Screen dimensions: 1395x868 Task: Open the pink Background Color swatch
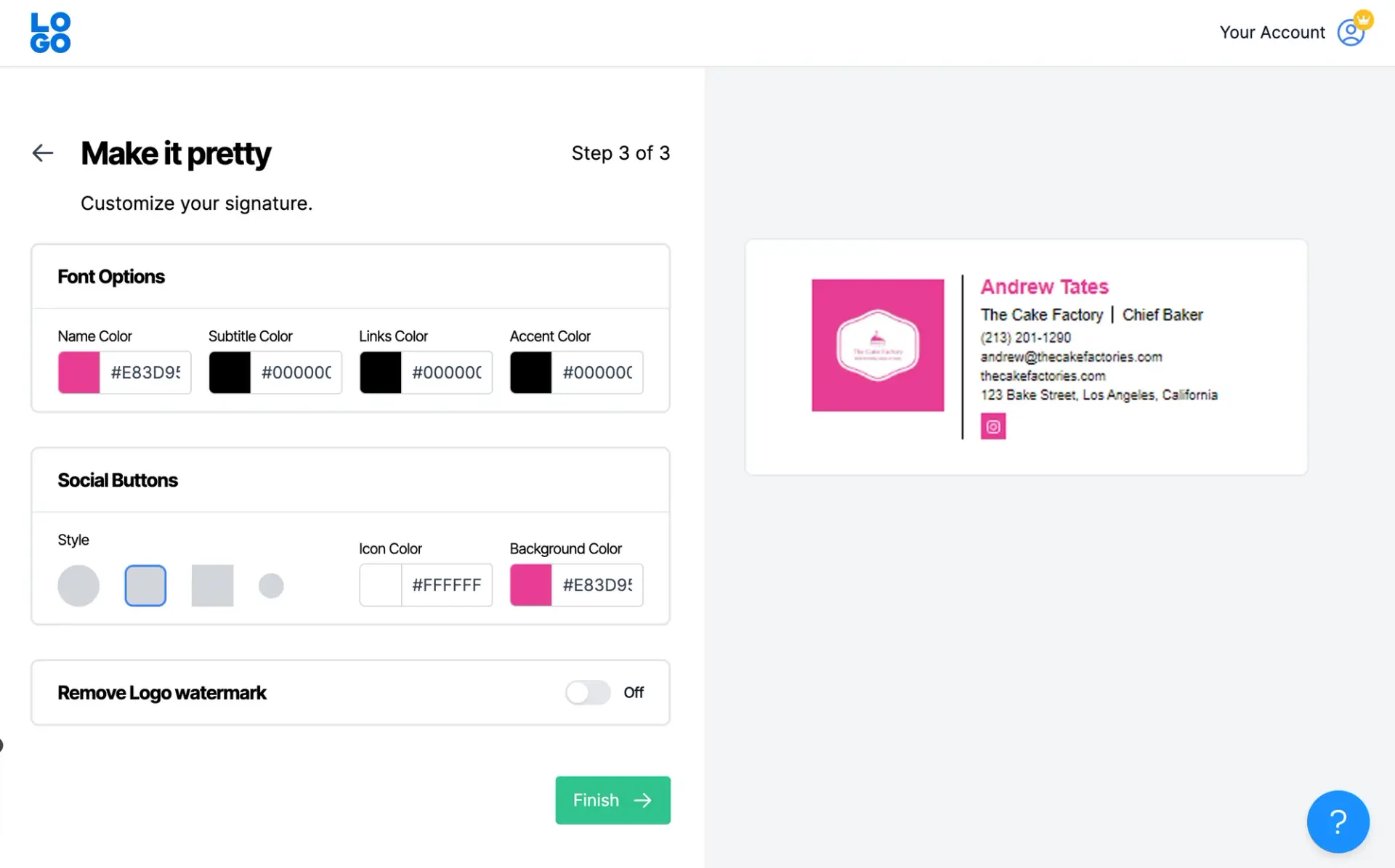coord(531,585)
